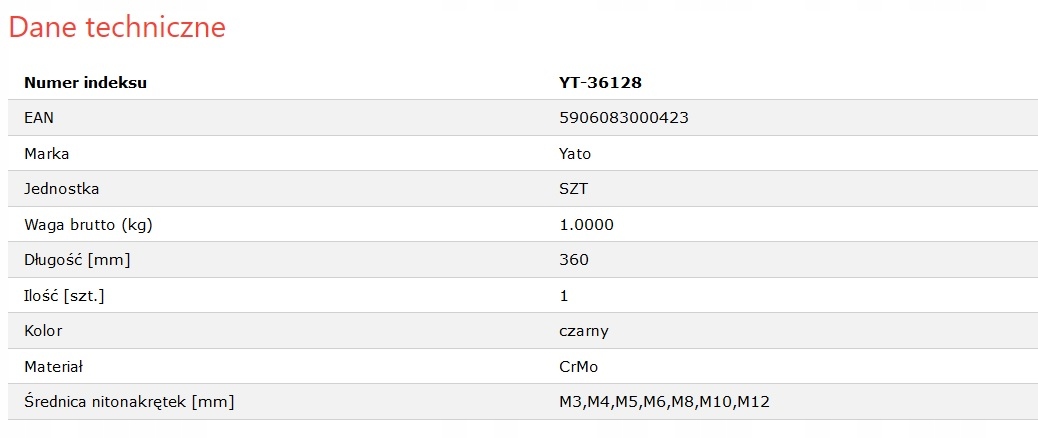Click the "Jednostka" row label
Image resolution: width=1038 pixels, height=438 pixels.
tap(62, 189)
